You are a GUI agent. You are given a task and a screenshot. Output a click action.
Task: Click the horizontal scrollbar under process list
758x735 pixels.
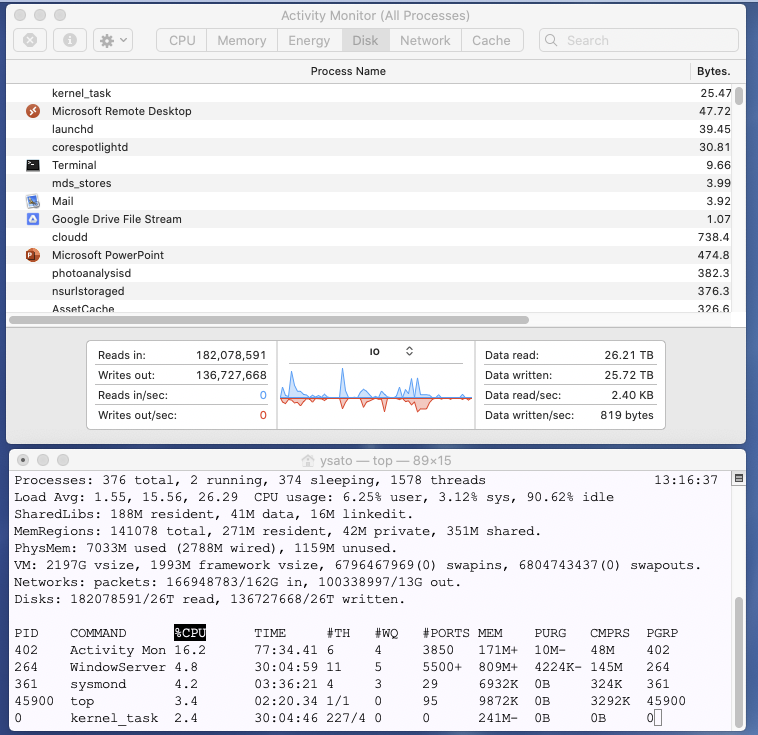coord(268,320)
